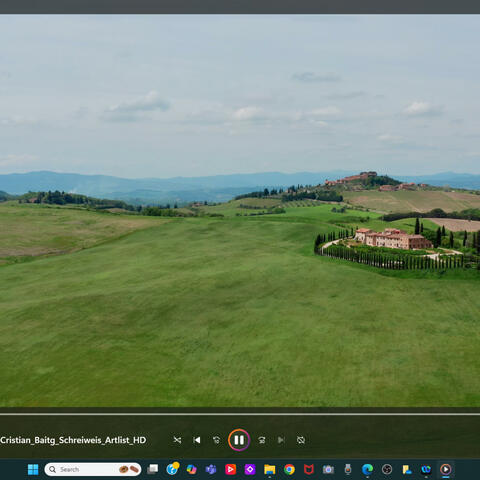Click the Cristian_Baitg_Schreiweis_Artlist_HD title
Screen dimensions: 480x480
pos(73,440)
